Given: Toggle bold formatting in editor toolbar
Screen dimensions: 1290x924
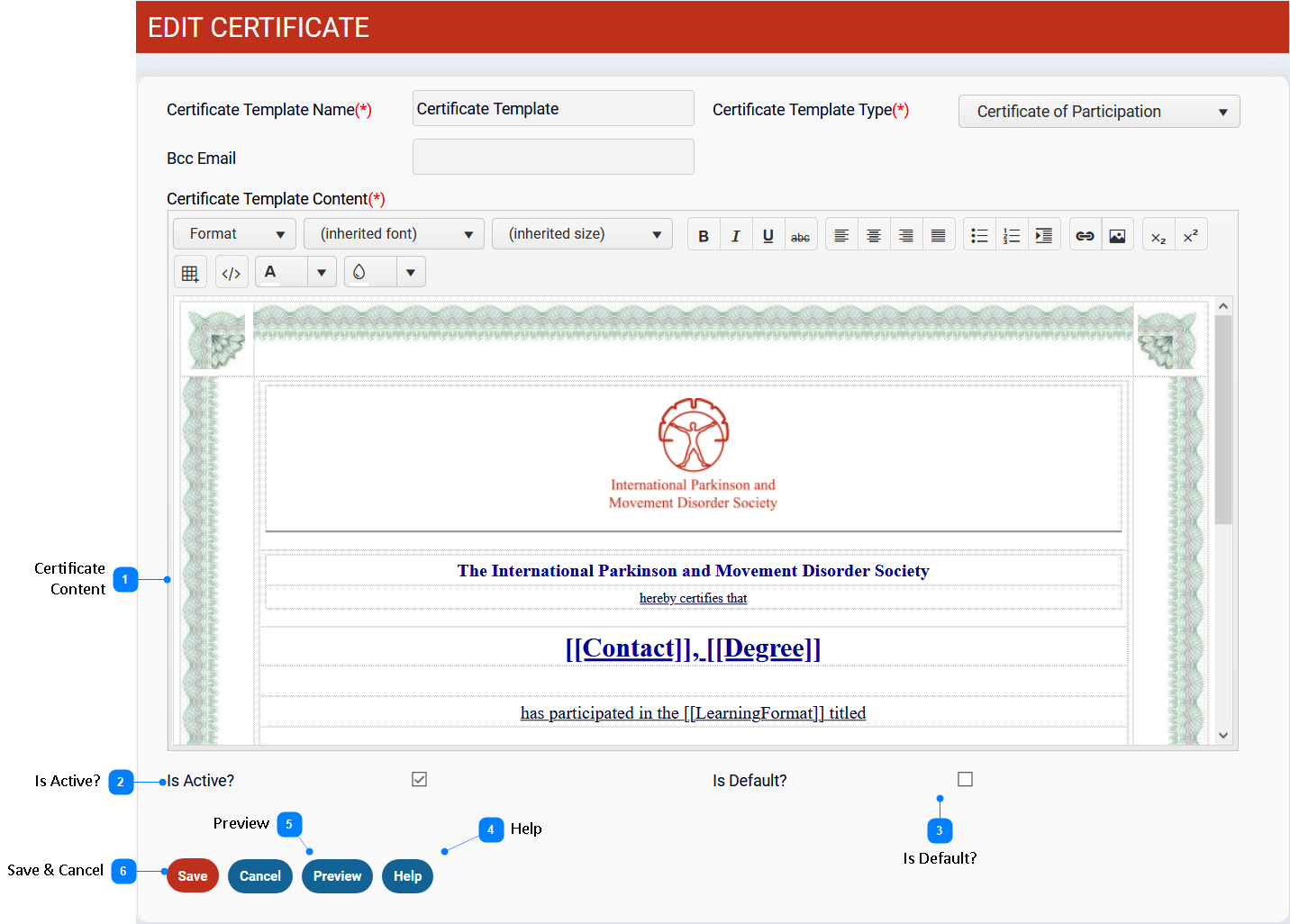Looking at the screenshot, I should (704, 236).
